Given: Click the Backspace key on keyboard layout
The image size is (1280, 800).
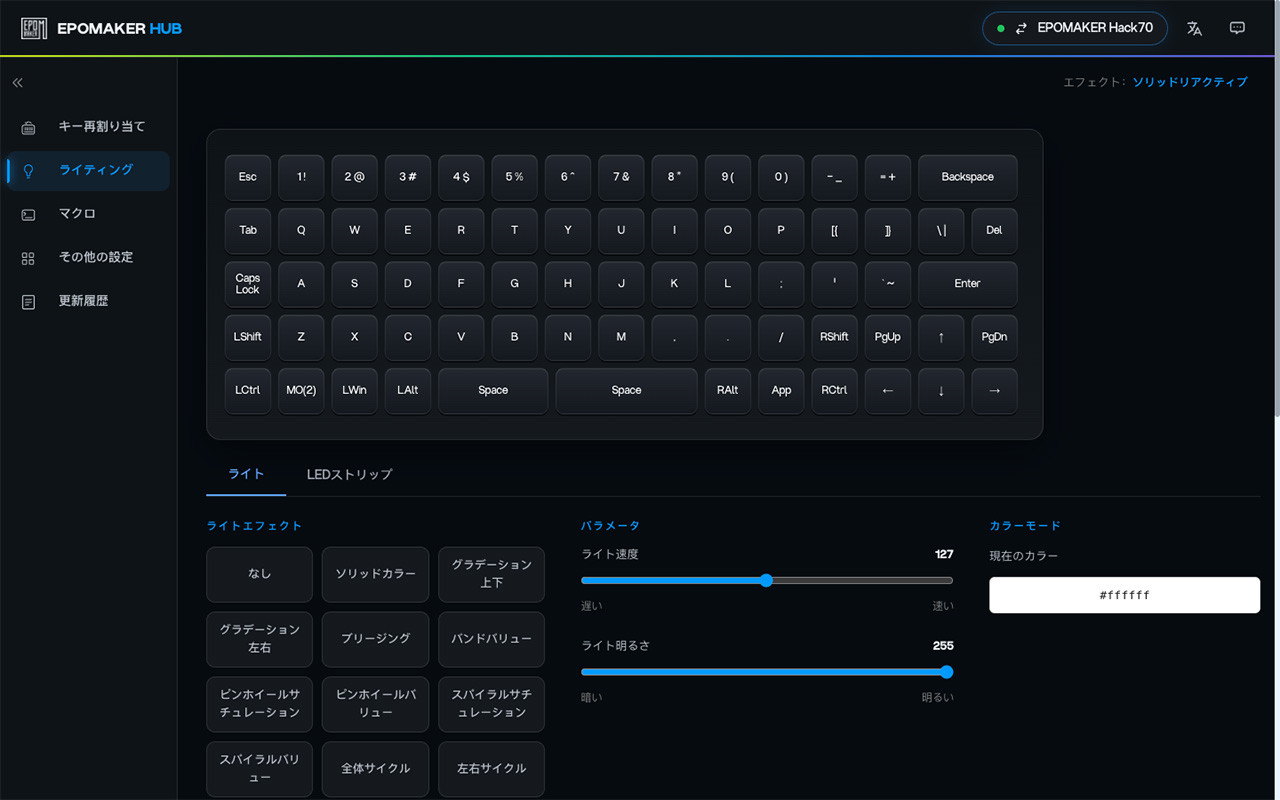Looking at the screenshot, I should (967, 177).
